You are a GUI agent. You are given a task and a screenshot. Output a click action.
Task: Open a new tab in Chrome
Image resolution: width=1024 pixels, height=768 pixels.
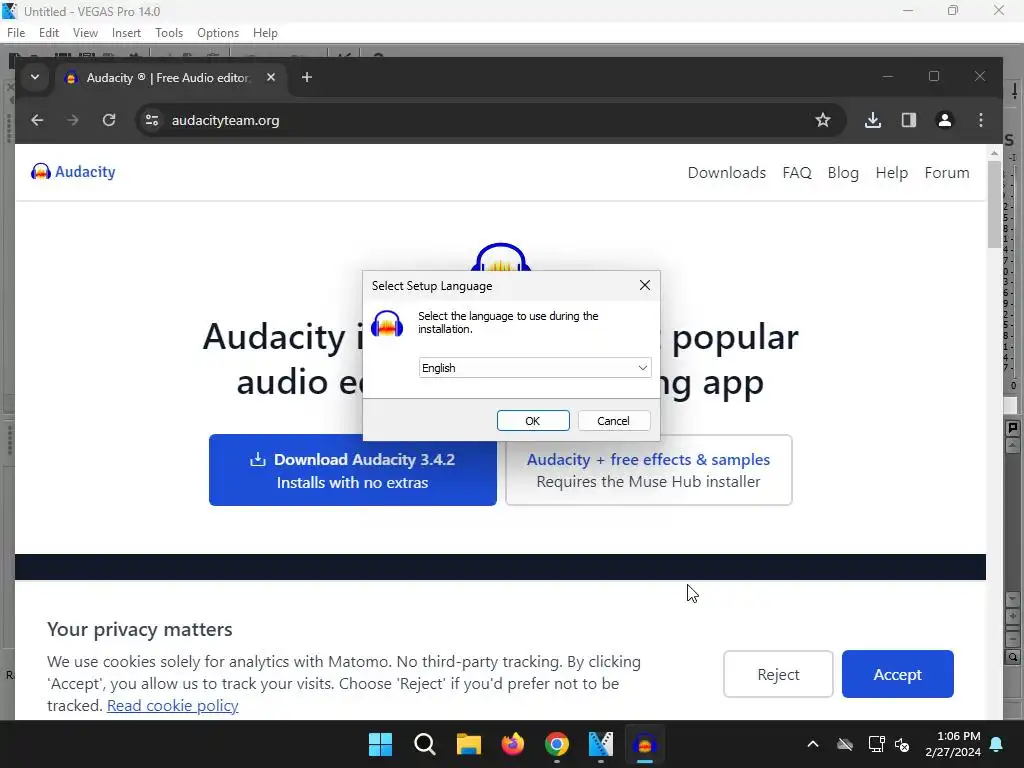tap(307, 77)
